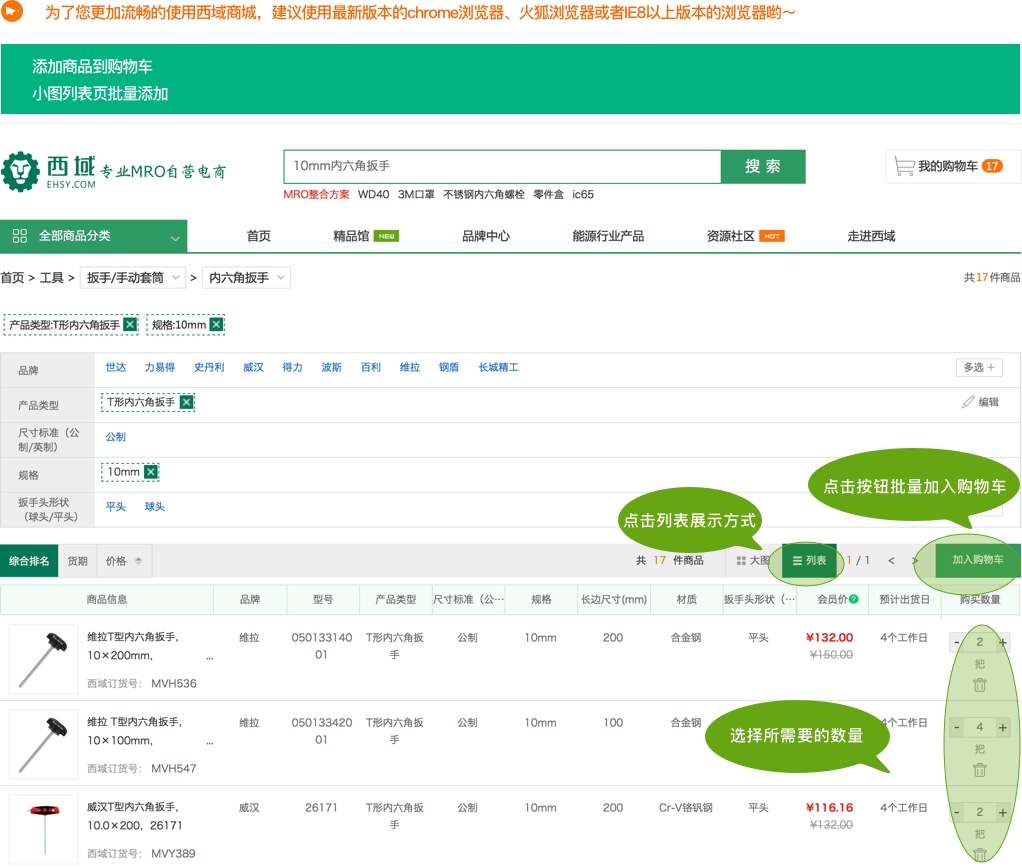Click the shopping cart icon
The image size is (1022, 868).
tap(904, 166)
